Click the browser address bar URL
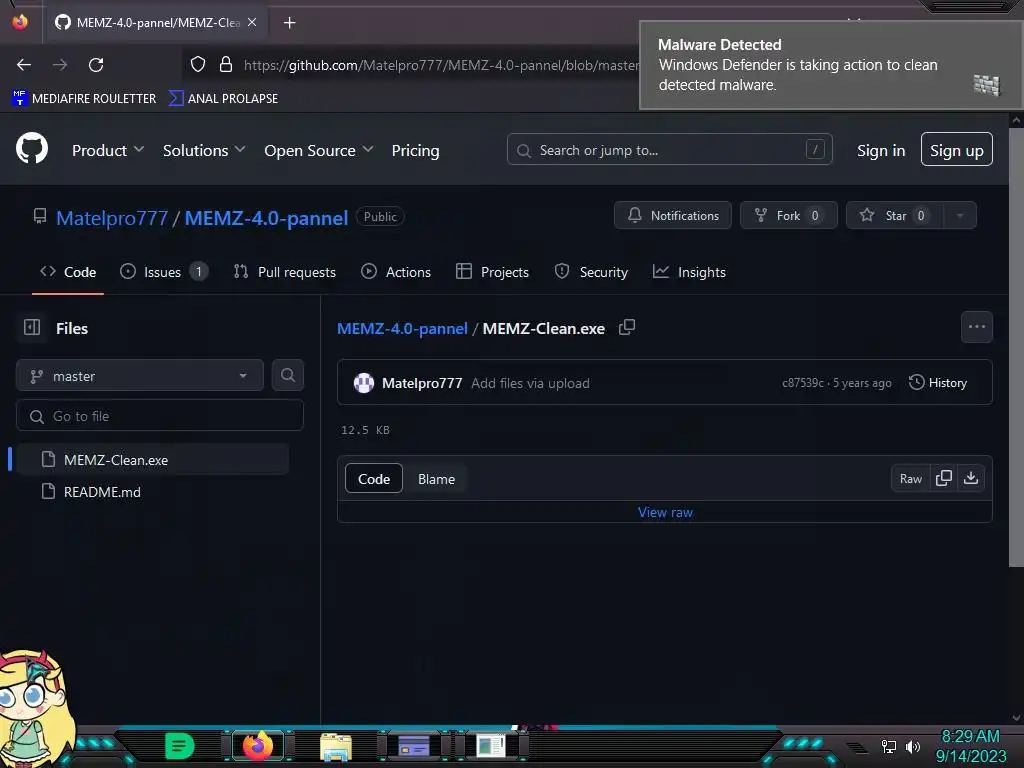 [441, 65]
